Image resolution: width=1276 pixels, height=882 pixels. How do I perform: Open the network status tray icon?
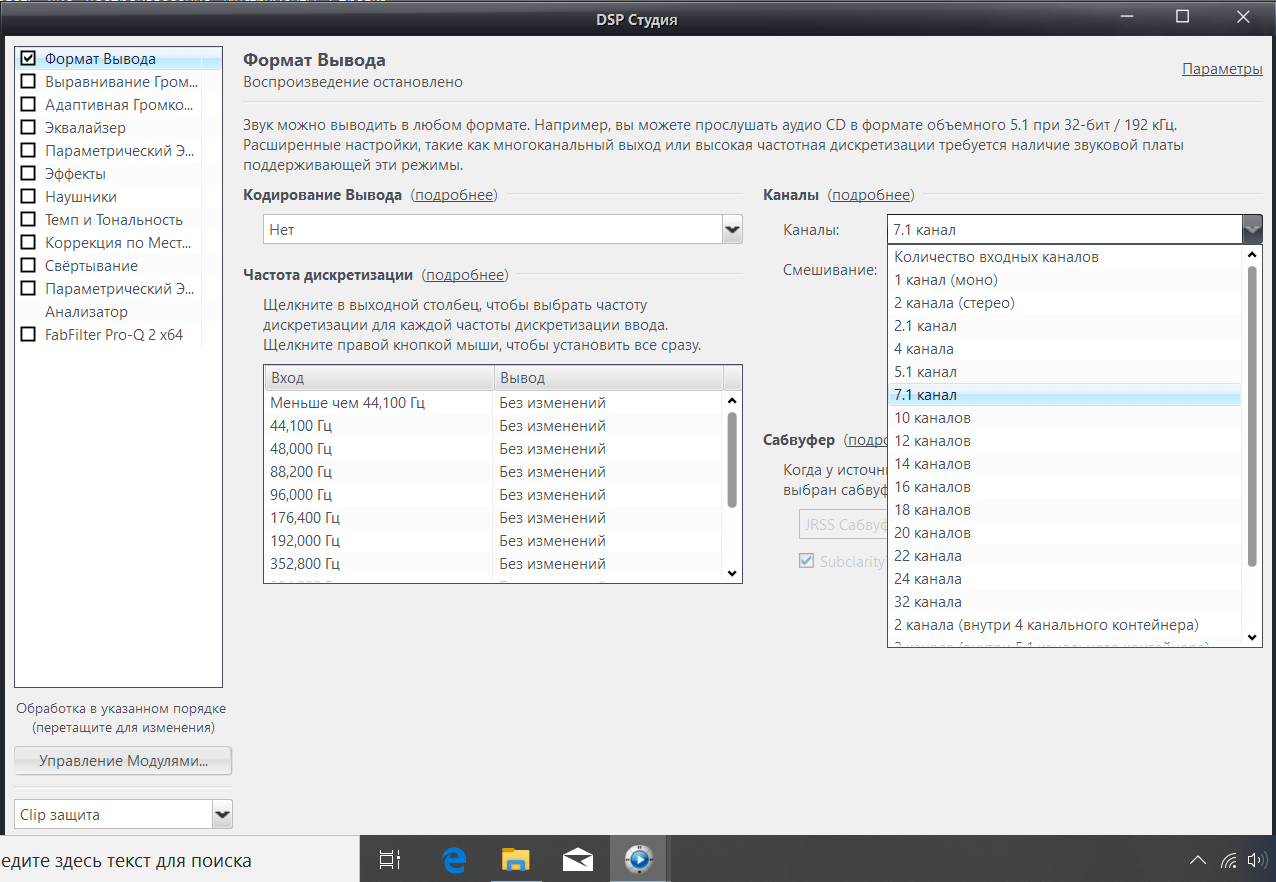click(1228, 860)
